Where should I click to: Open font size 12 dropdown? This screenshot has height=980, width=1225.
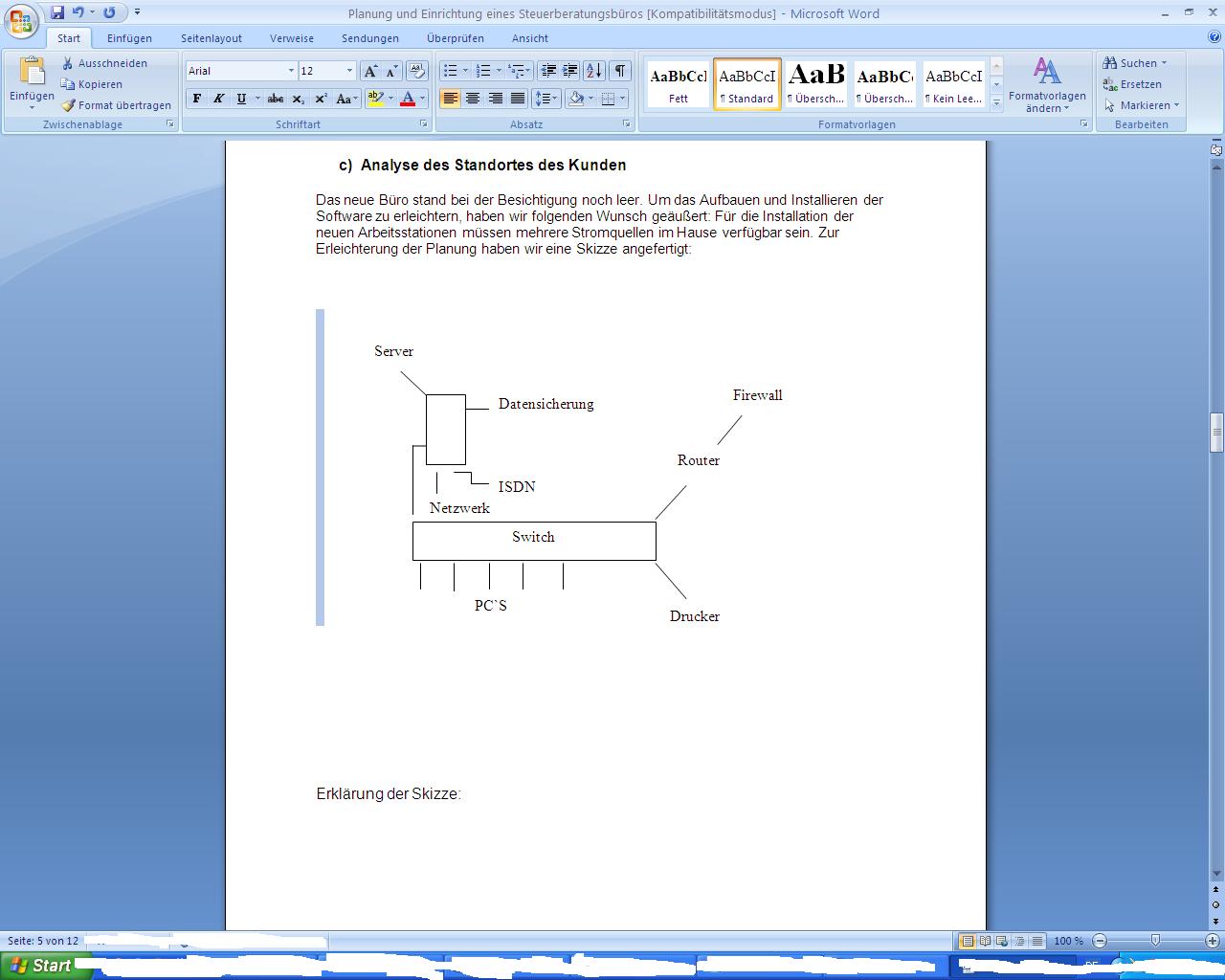point(349,71)
